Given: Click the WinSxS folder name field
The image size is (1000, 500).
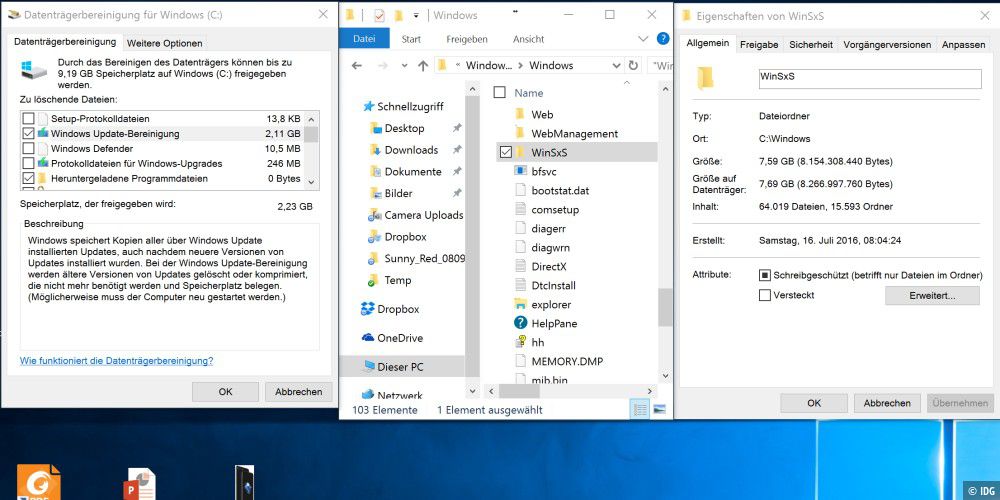Looking at the screenshot, I should [869, 78].
